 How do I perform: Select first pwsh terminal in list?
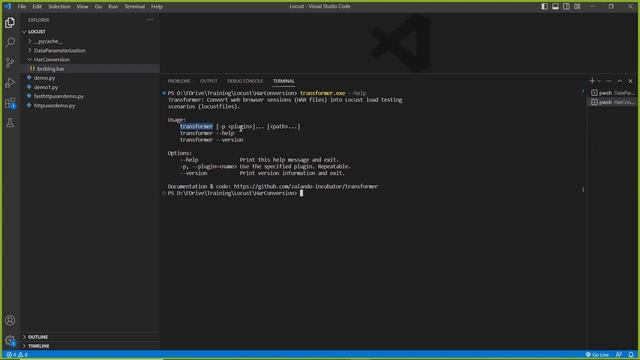(x=613, y=93)
